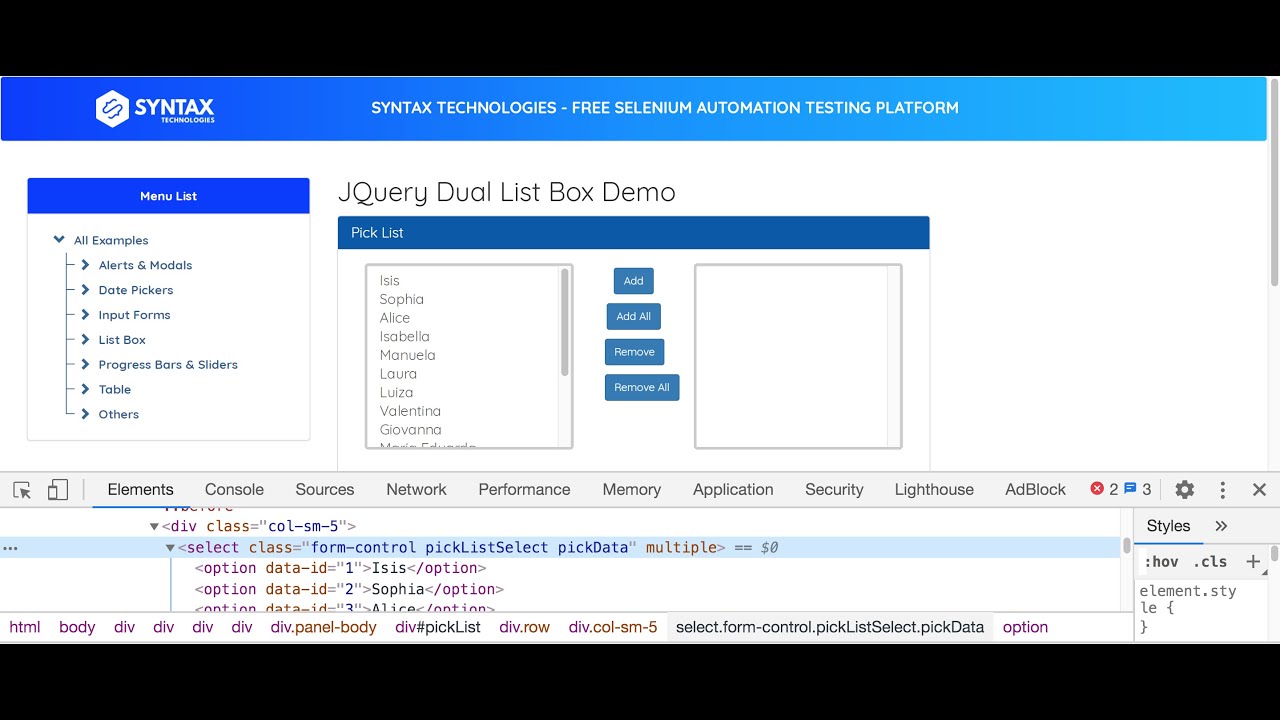The height and width of the screenshot is (720, 1280).
Task: Select the div.row breadcrumb
Action: pos(525,628)
